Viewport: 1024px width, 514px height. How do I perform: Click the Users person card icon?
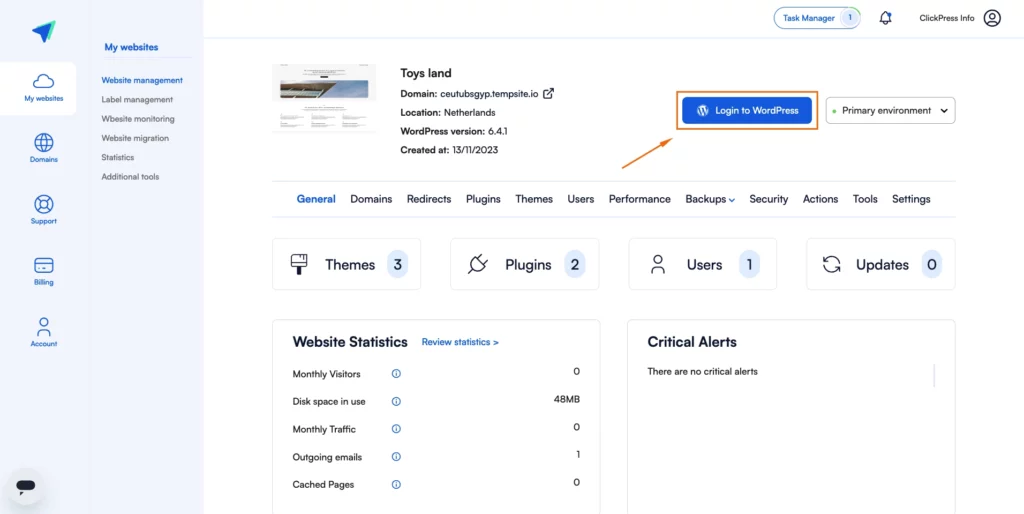pyautogui.click(x=658, y=265)
